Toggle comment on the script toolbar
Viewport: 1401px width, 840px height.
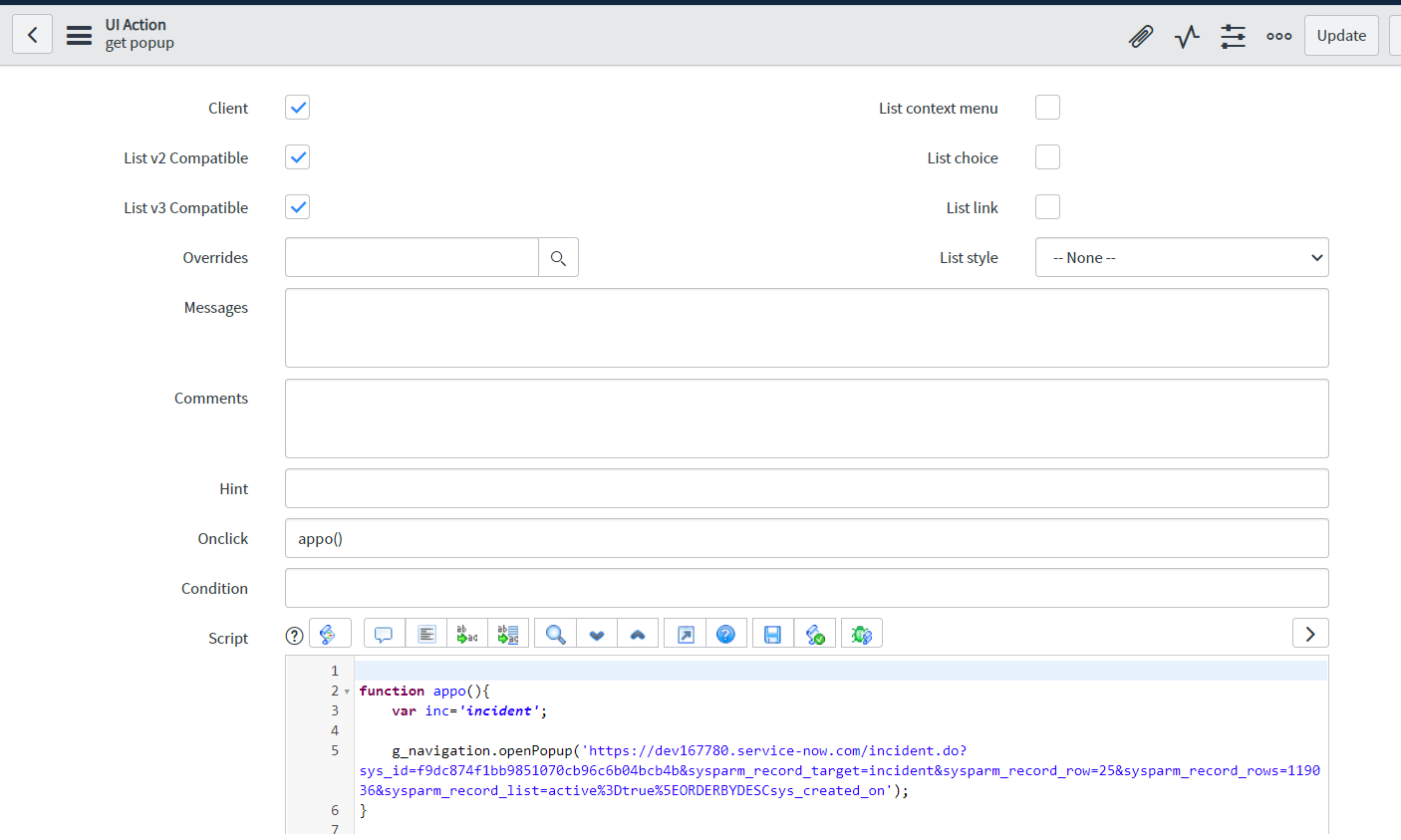point(384,635)
